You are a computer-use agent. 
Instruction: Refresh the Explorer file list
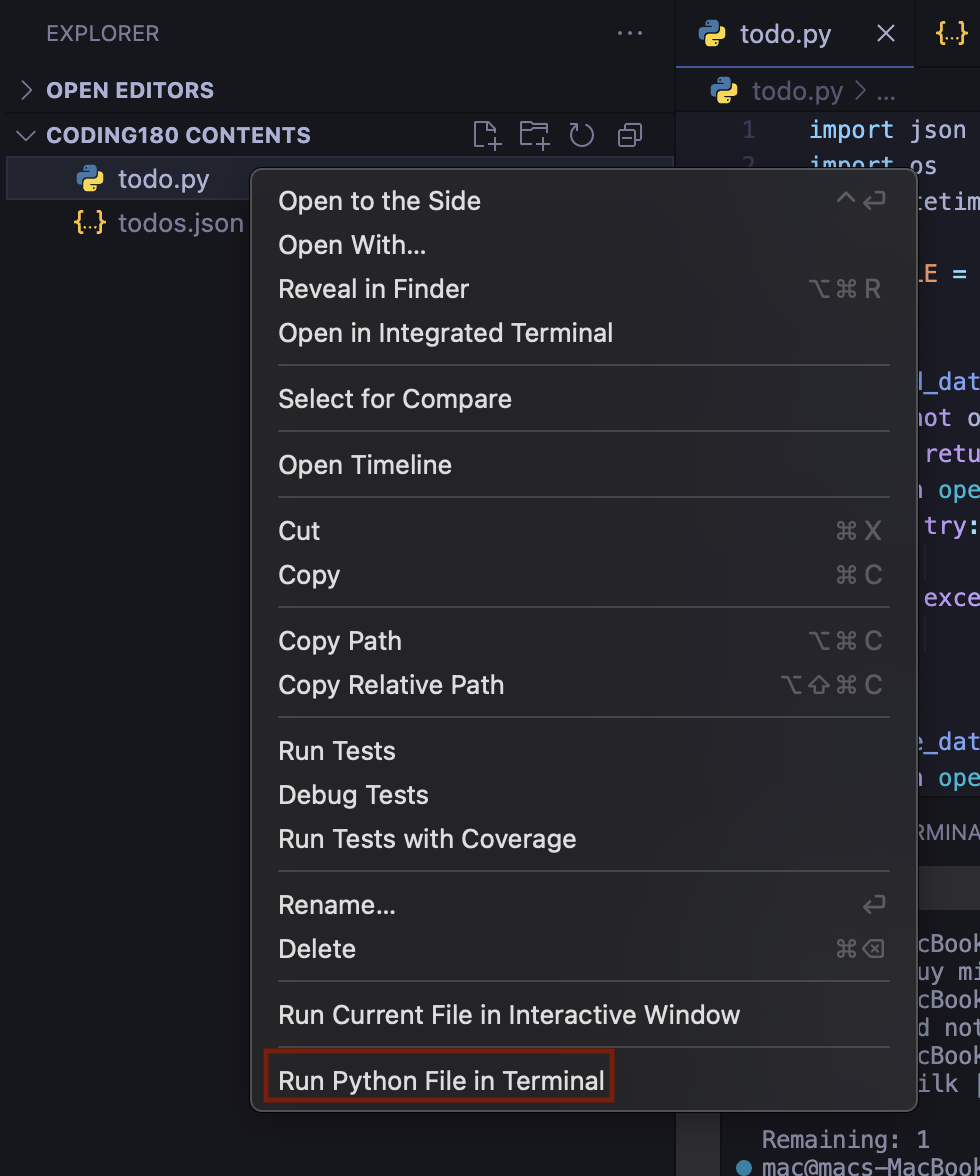pyautogui.click(x=582, y=135)
